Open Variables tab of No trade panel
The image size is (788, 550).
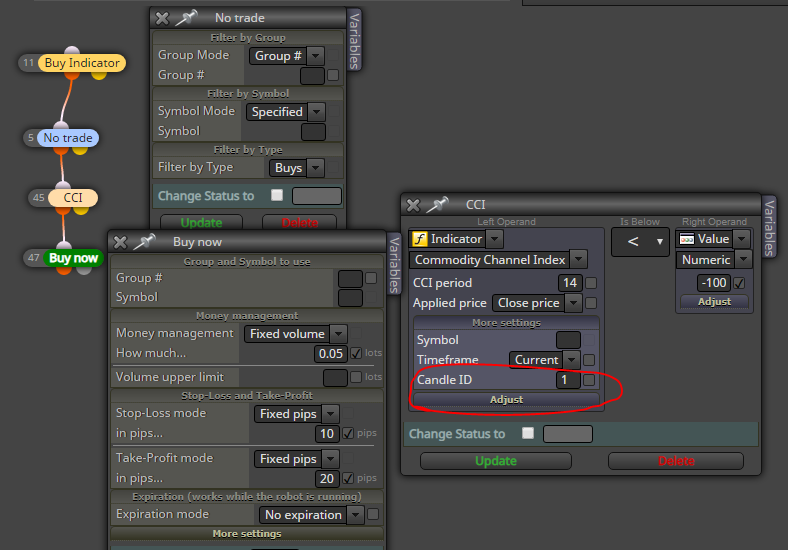(354, 41)
